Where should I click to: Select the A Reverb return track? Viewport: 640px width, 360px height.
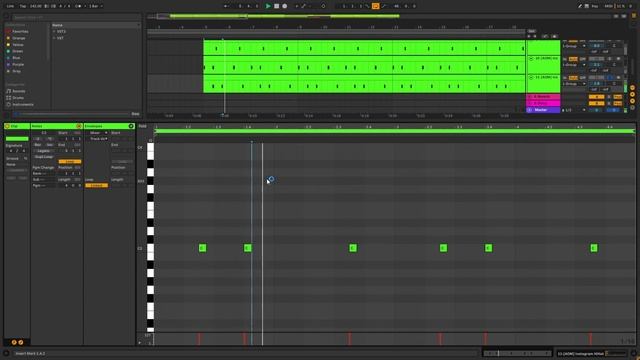543,97
